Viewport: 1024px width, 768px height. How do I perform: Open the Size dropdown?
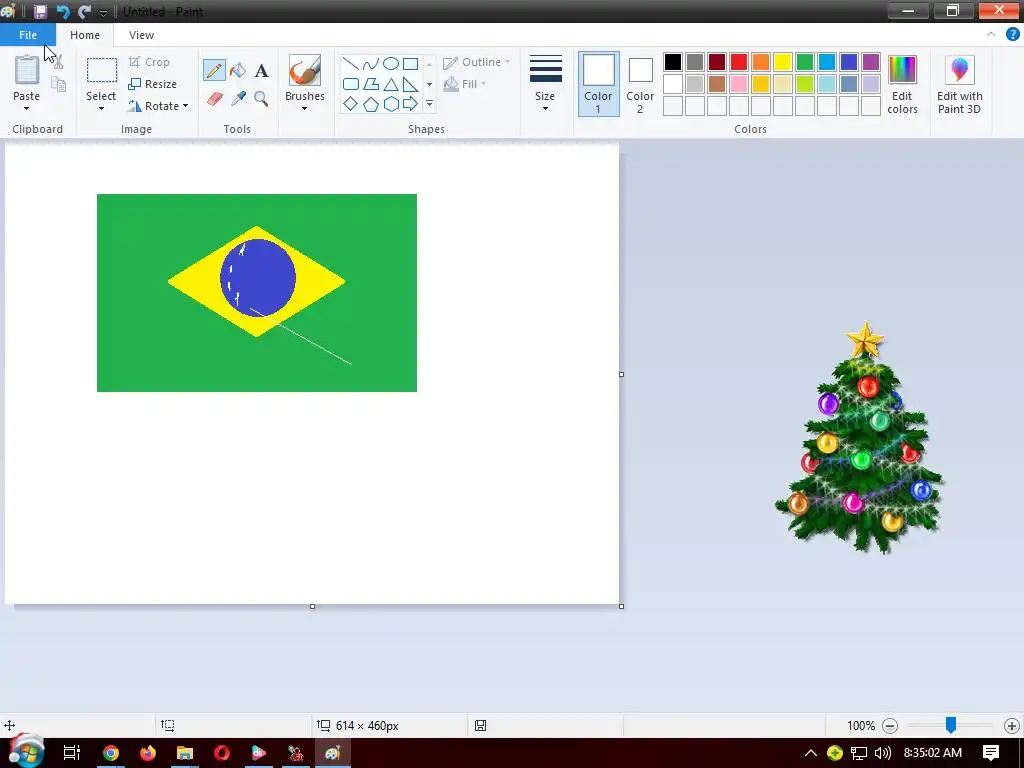pos(545,84)
